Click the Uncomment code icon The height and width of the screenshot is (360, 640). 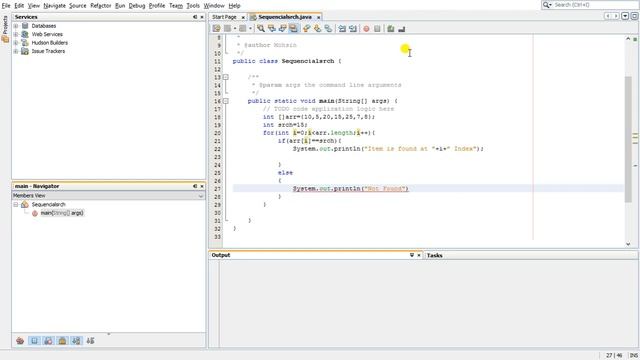click(x=402, y=29)
